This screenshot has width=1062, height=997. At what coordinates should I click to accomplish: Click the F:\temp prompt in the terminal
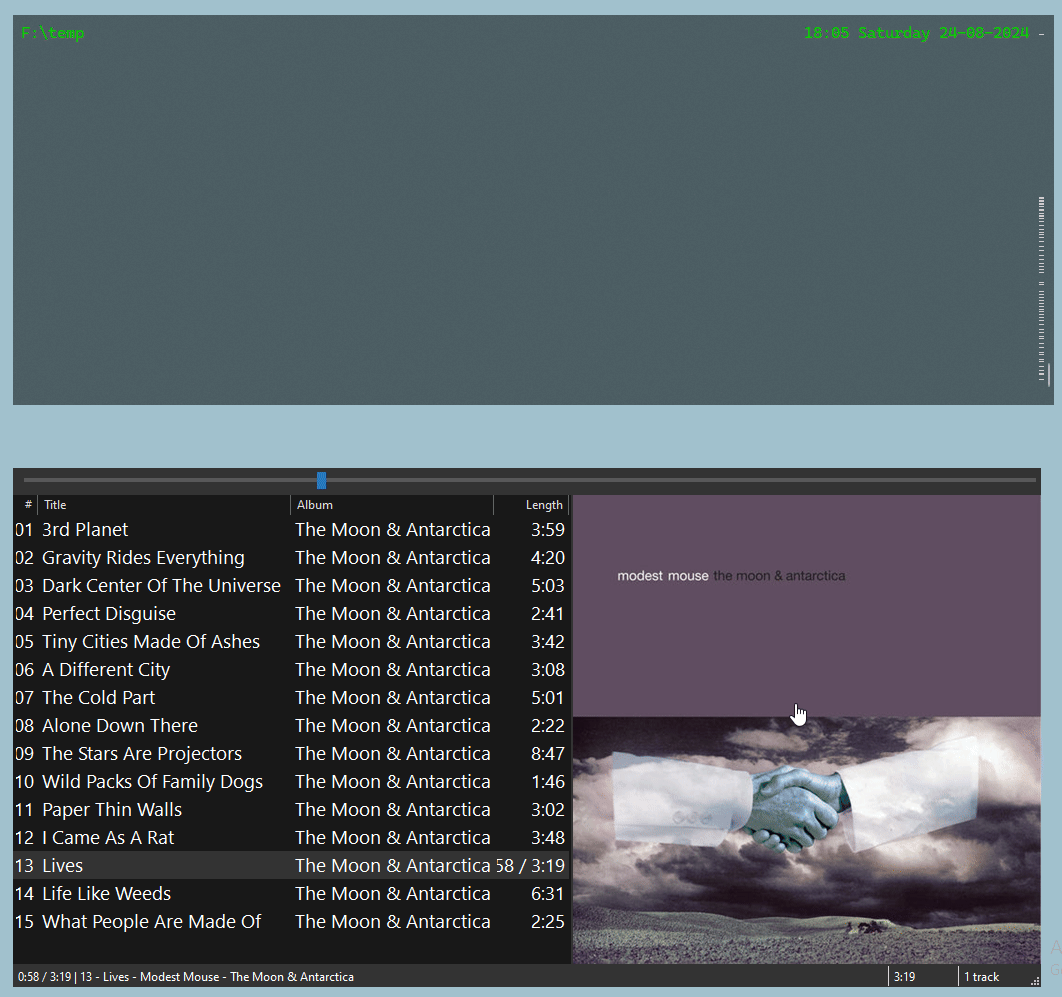[53, 33]
